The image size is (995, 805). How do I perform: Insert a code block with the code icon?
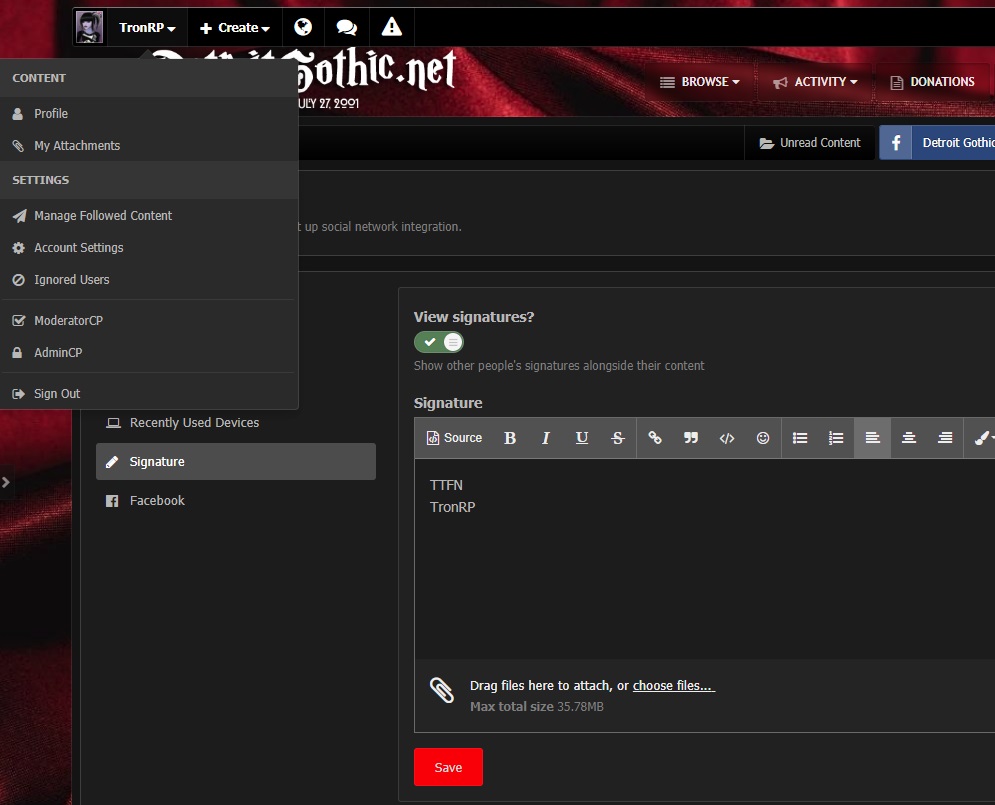727,438
